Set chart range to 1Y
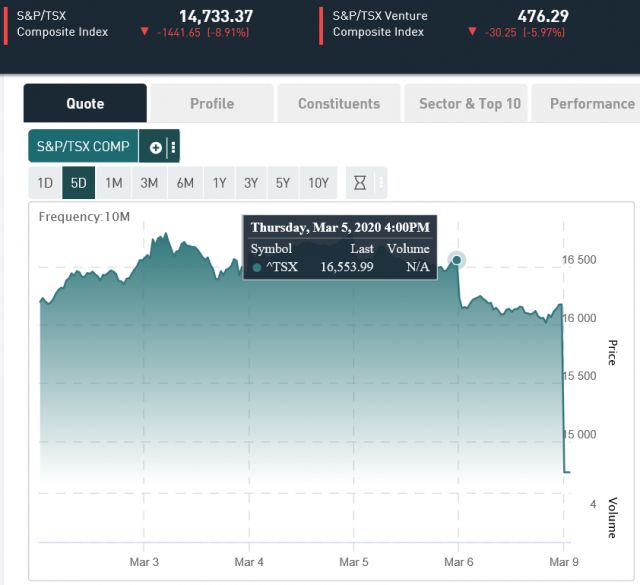The height and width of the screenshot is (585, 640). point(219,183)
